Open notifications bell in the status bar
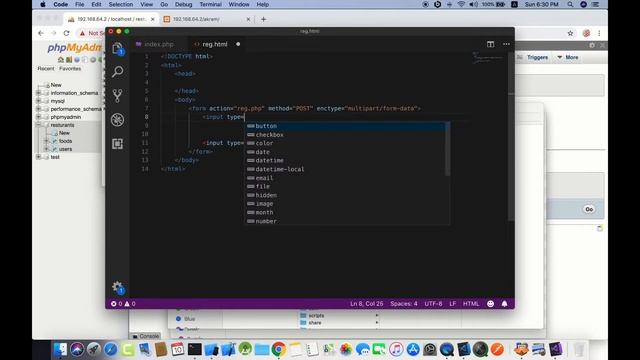 tap(504, 304)
